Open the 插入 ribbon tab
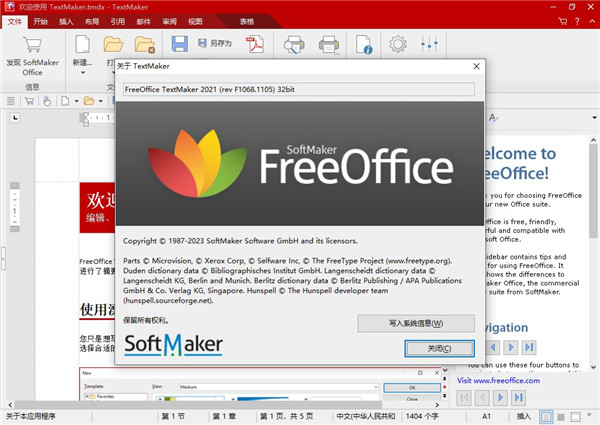 [x=66, y=20]
